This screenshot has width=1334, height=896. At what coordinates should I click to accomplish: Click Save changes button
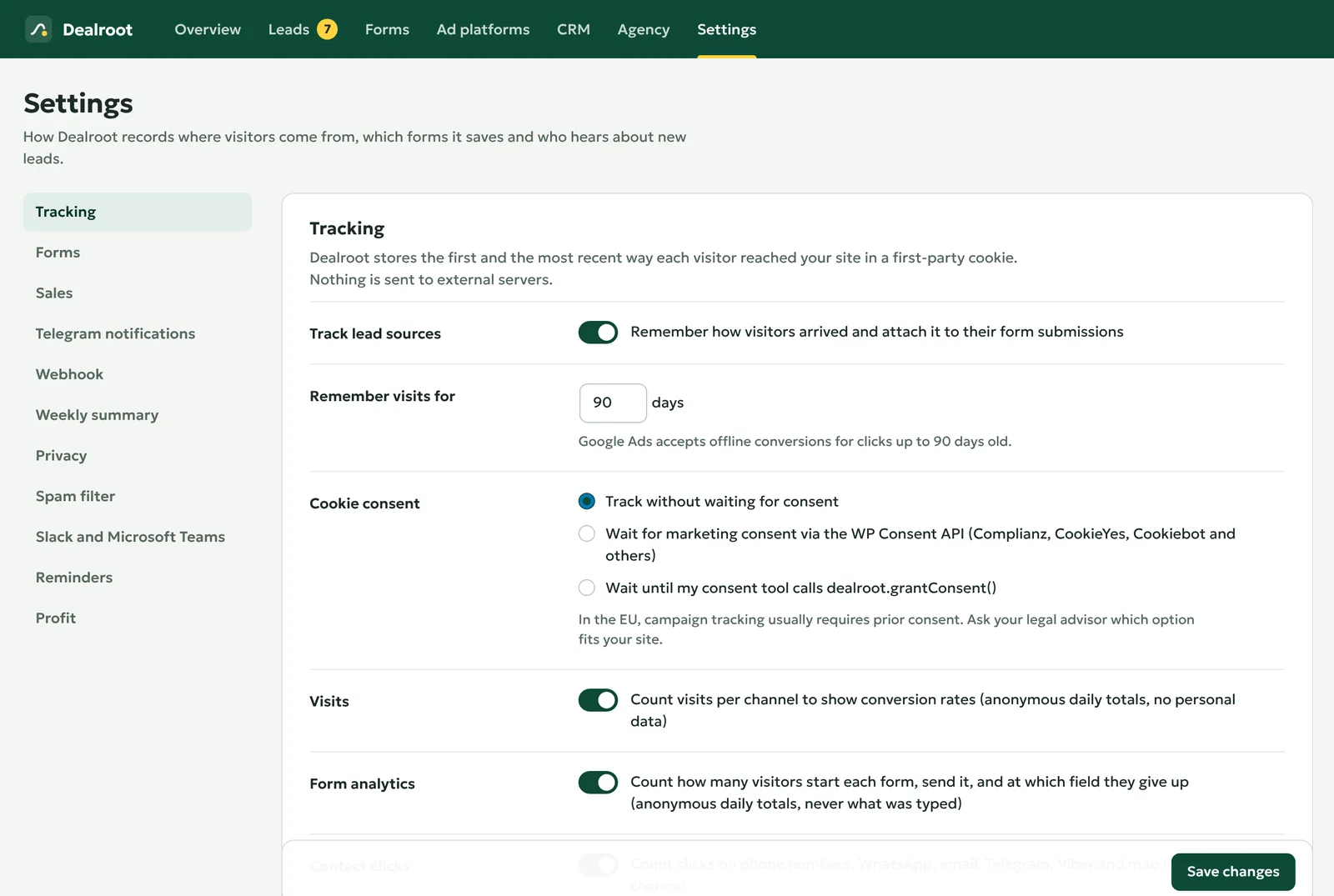pos(1233,872)
